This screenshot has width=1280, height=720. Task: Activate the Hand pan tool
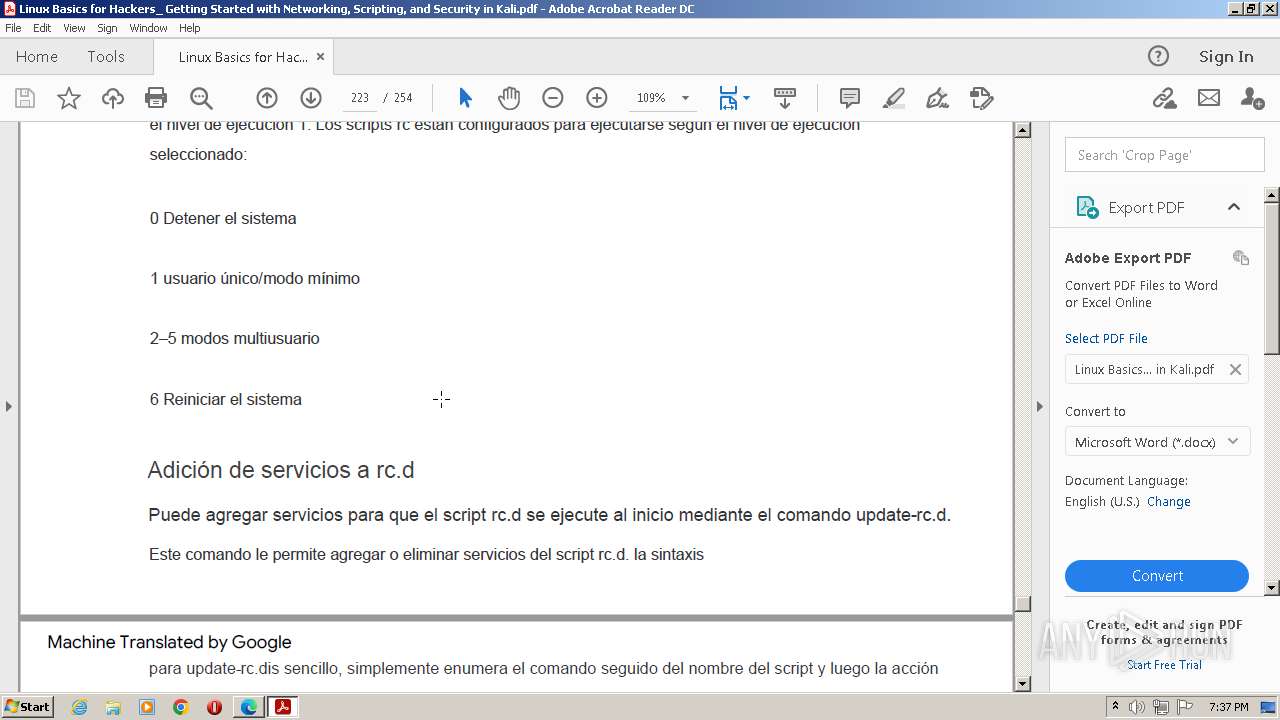pyautogui.click(x=509, y=98)
